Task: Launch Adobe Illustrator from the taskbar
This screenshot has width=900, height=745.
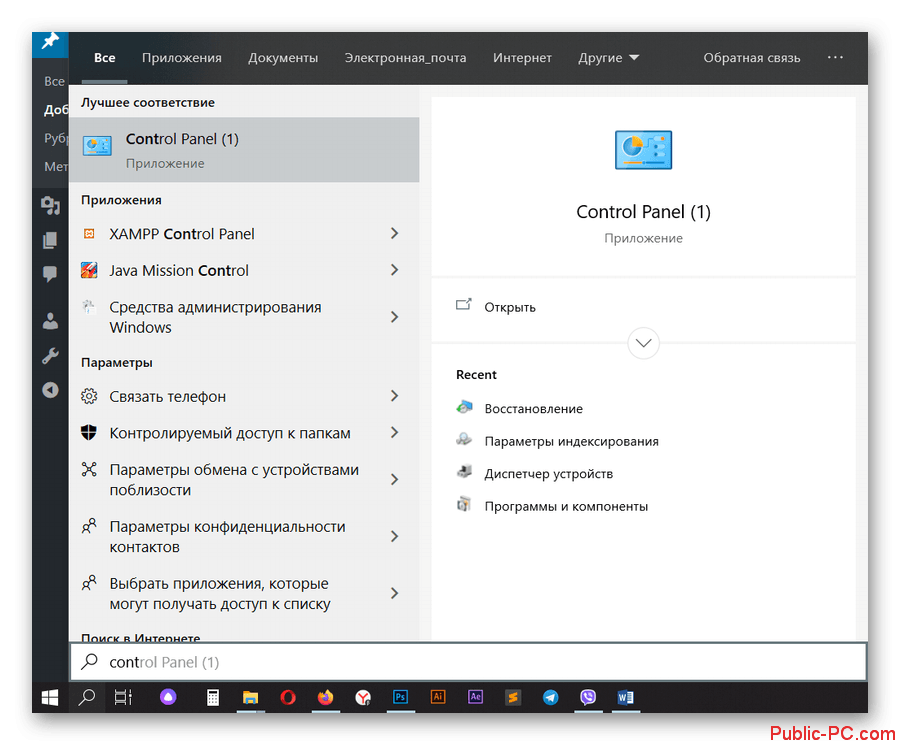Action: pos(438,697)
